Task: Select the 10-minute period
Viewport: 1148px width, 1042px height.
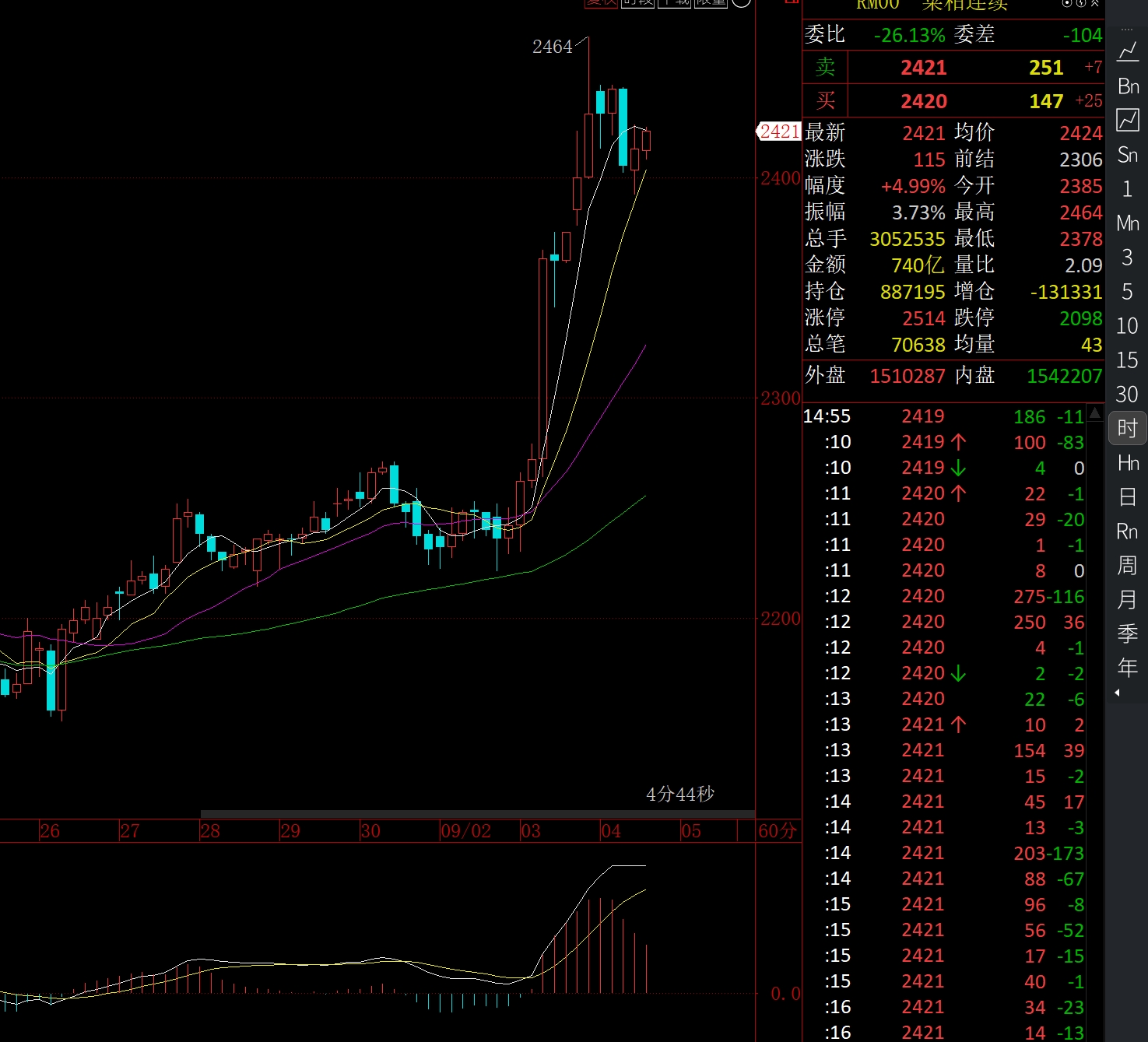Action: click(x=1127, y=325)
